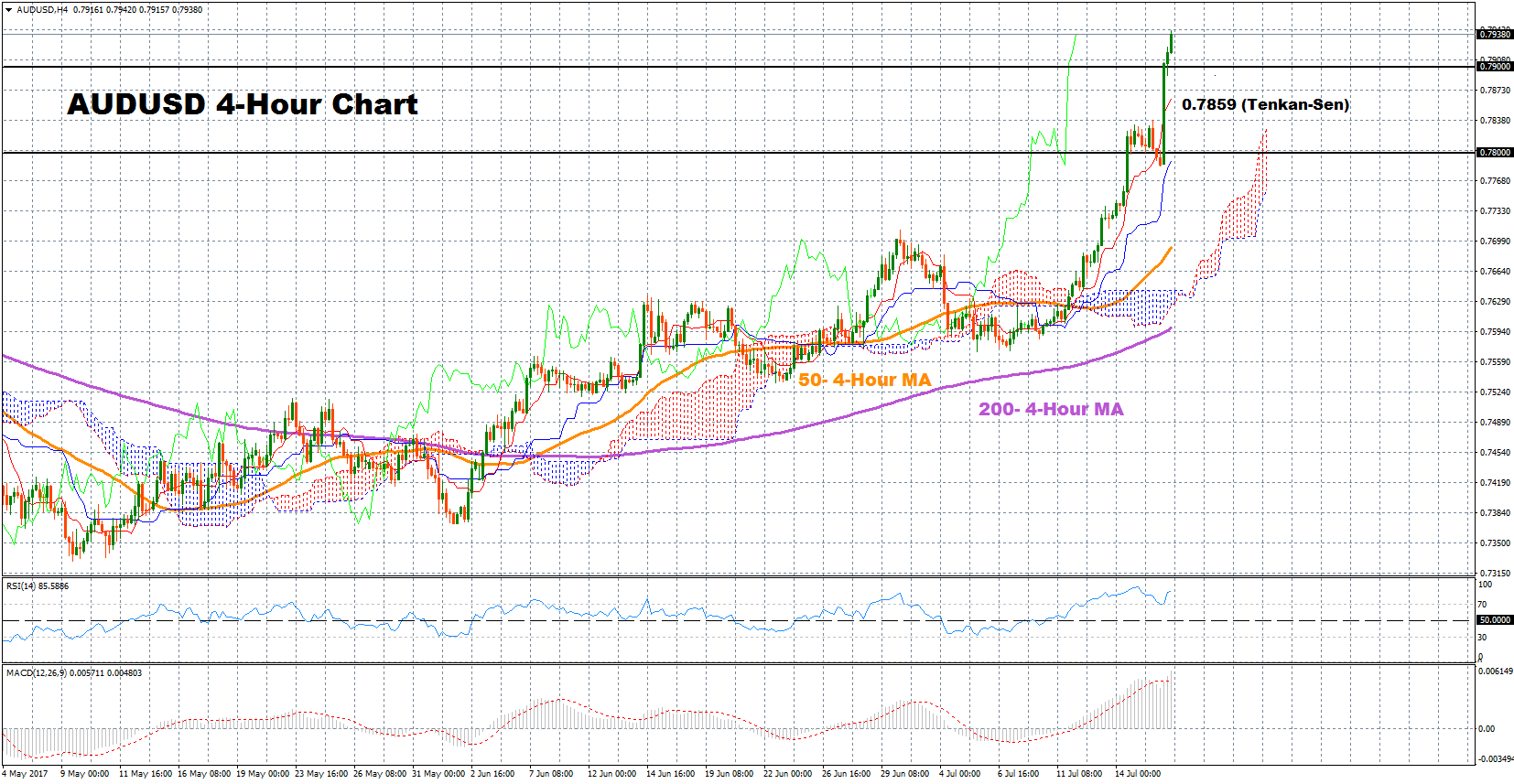1514x784 pixels.
Task: Select the '200- 4-Hour MA' purple label
Action: pos(1051,409)
